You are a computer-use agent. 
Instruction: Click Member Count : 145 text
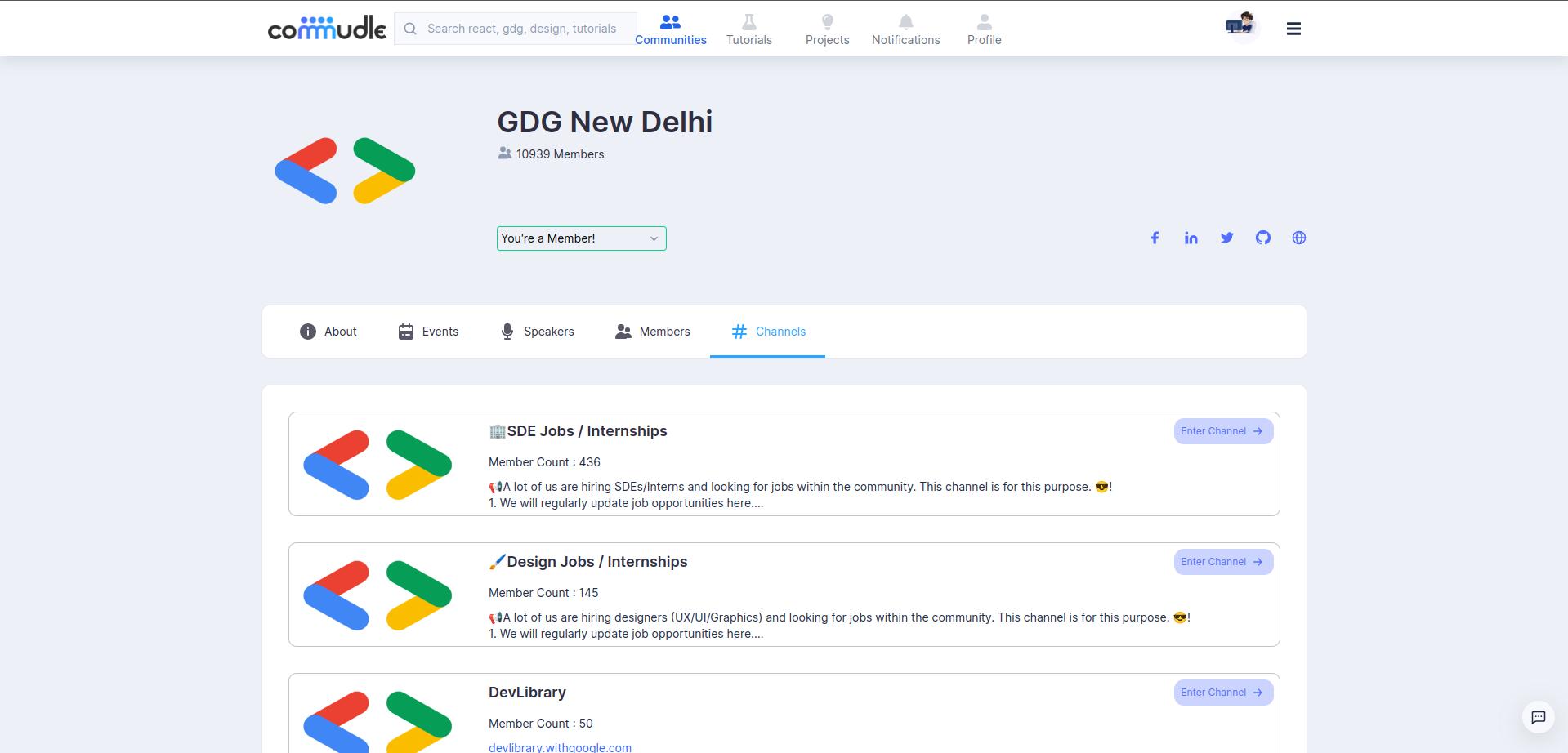(543, 593)
